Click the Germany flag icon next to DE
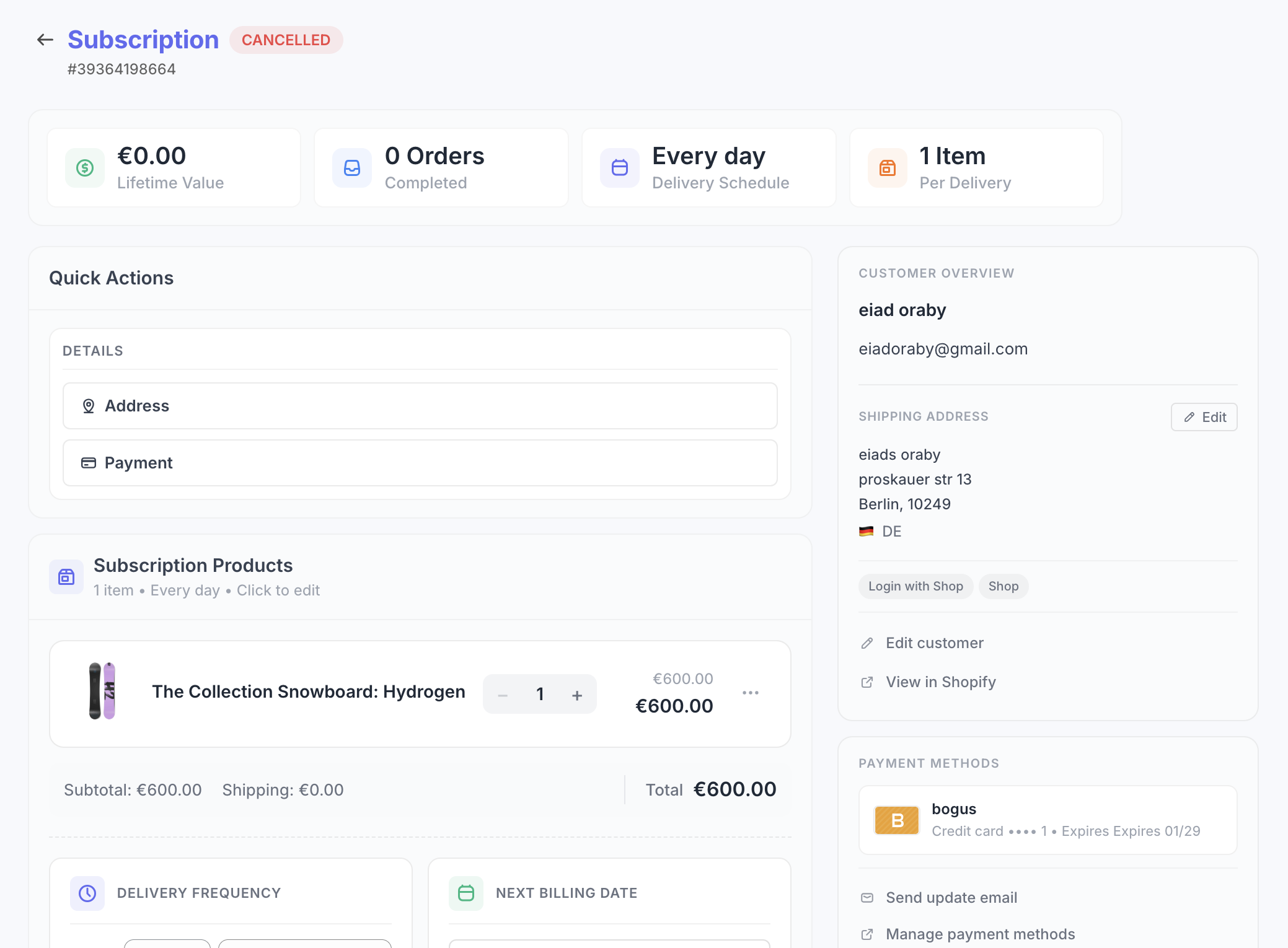Screen dimensions: 1288x948 click(x=866, y=532)
